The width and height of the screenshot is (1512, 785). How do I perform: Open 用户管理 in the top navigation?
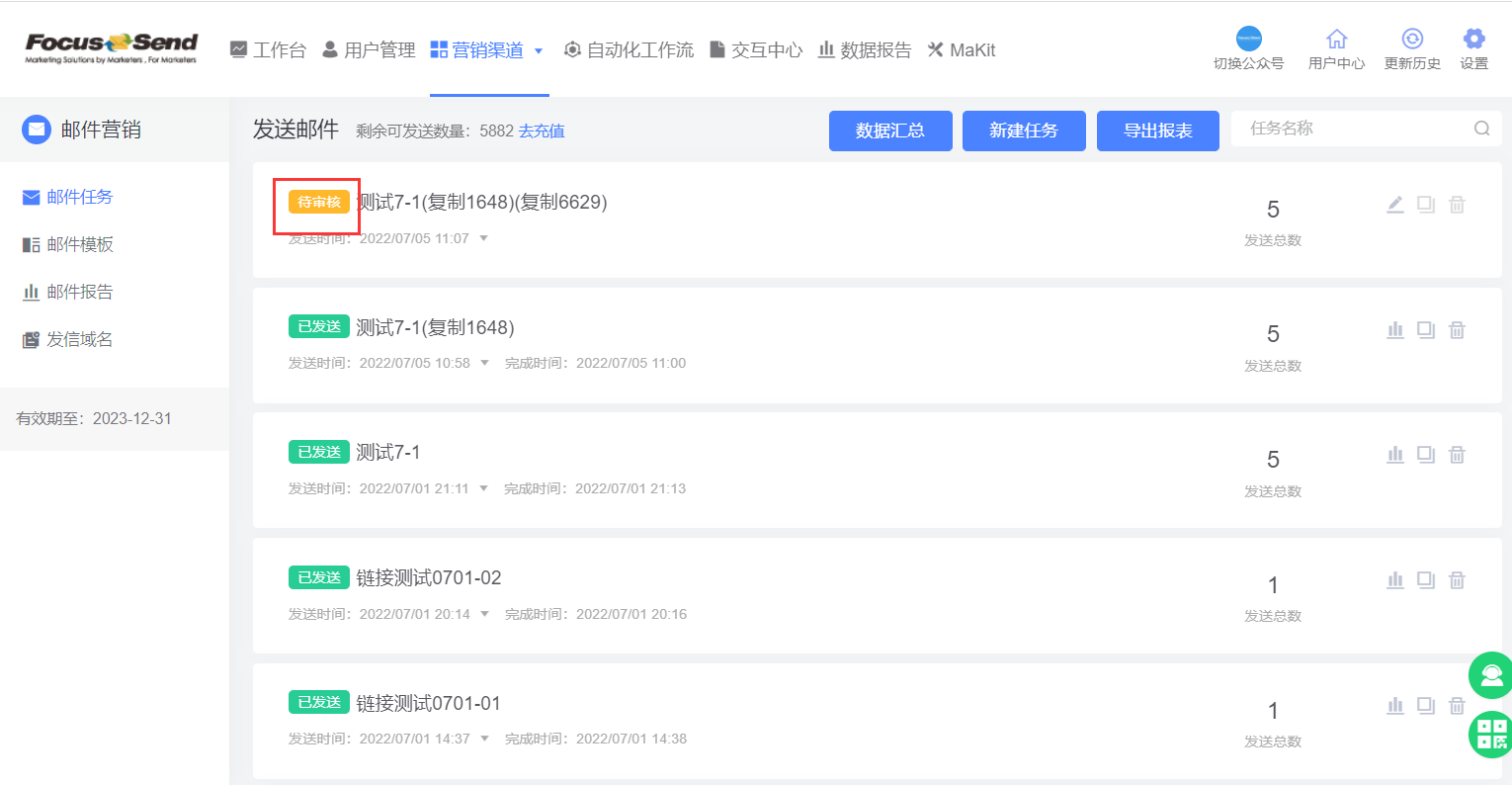[369, 49]
